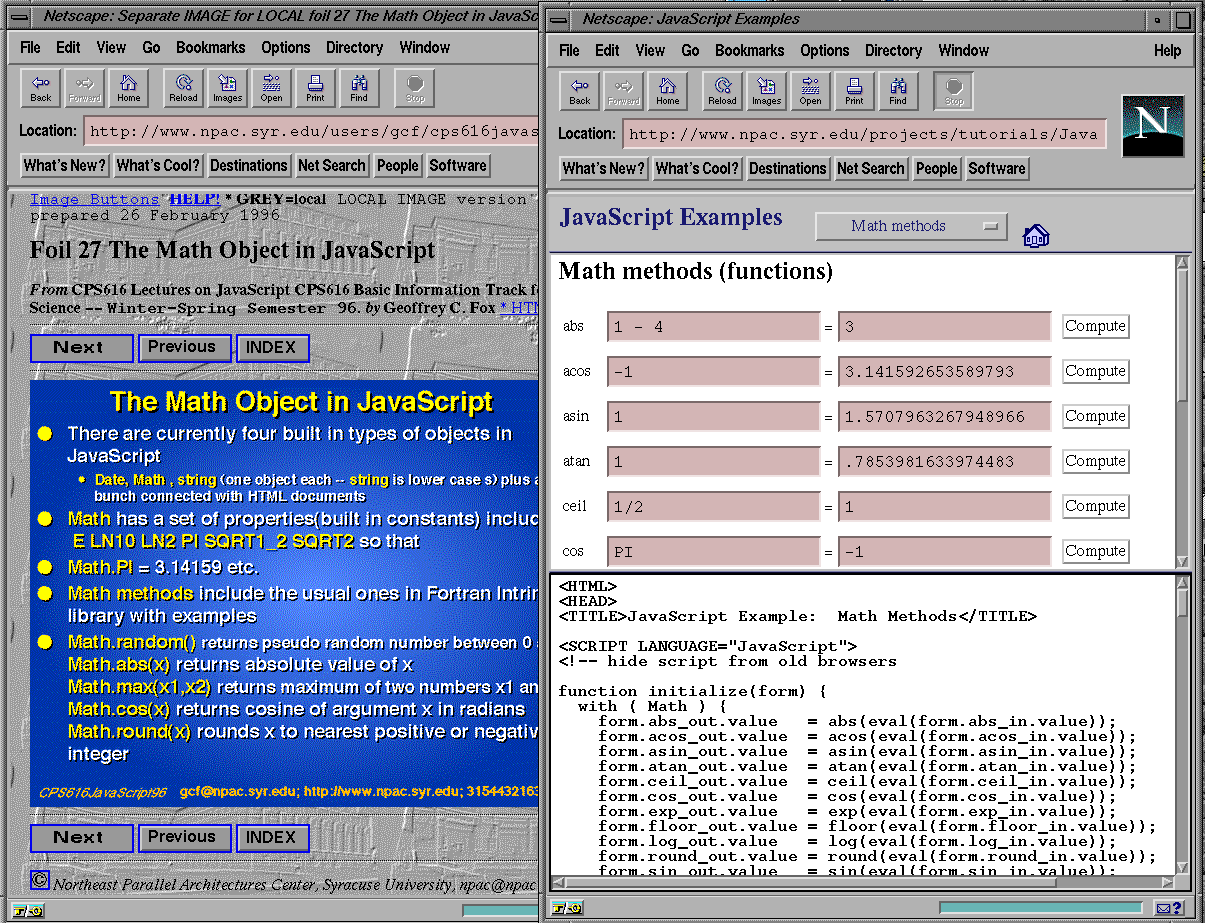Open Bookmarks menu in left Netscape window

(210, 47)
